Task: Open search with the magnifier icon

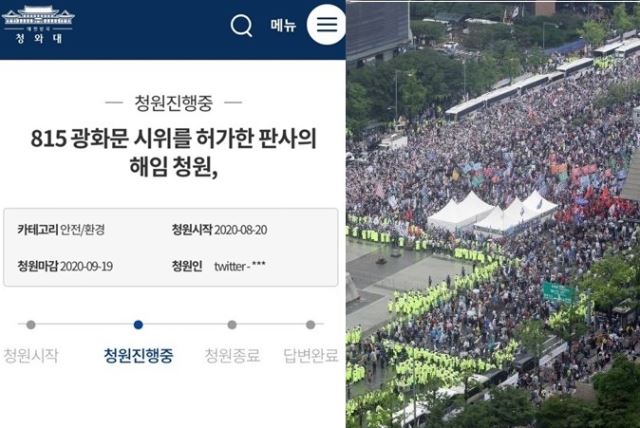Action: pos(241,26)
